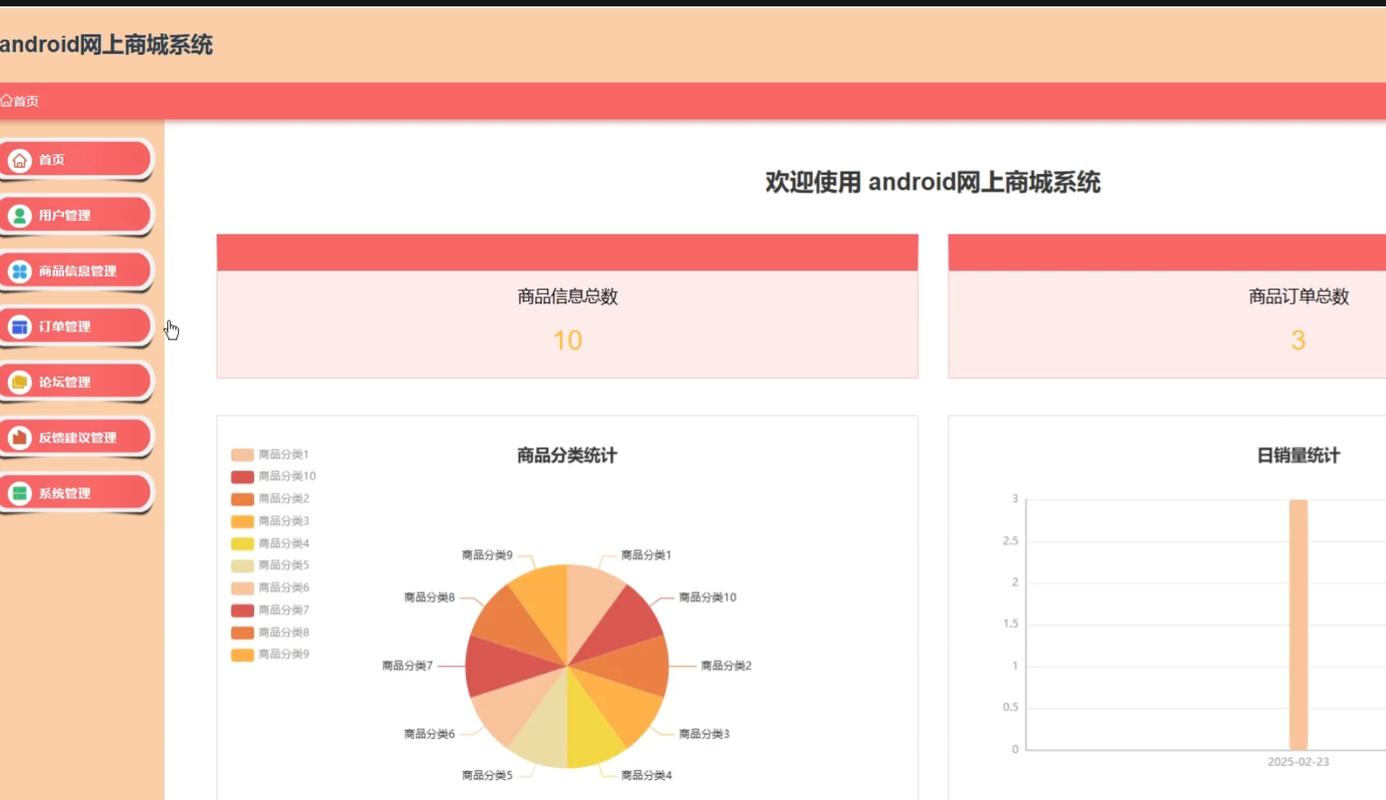
Task: Toggle legend entry 商品分类3
Action: pyautogui.click(x=270, y=521)
